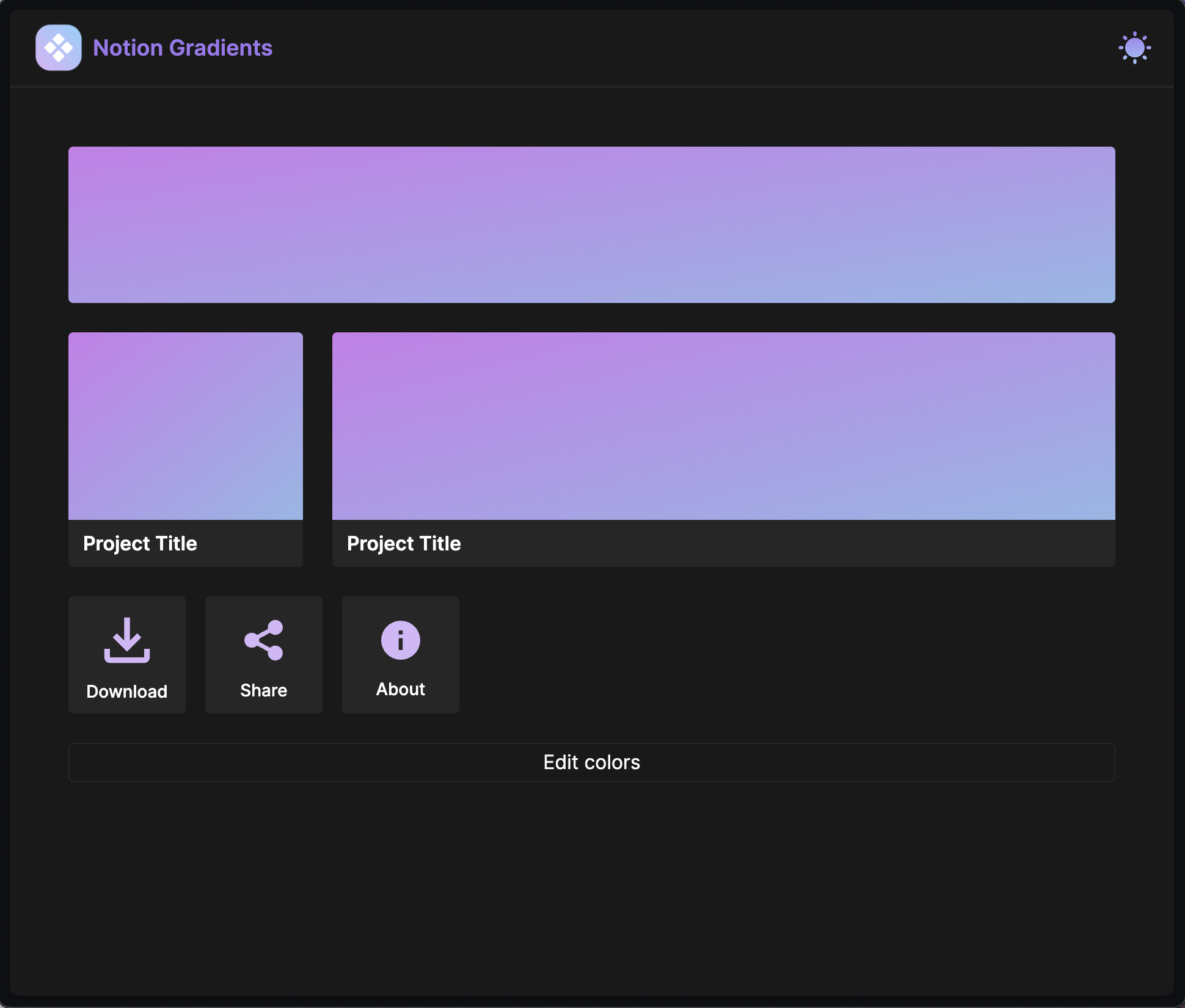The width and height of the screenshot is (1185, 1008).
Task: Select the wide cover gradient banner
Action: (x=592, y=225)
